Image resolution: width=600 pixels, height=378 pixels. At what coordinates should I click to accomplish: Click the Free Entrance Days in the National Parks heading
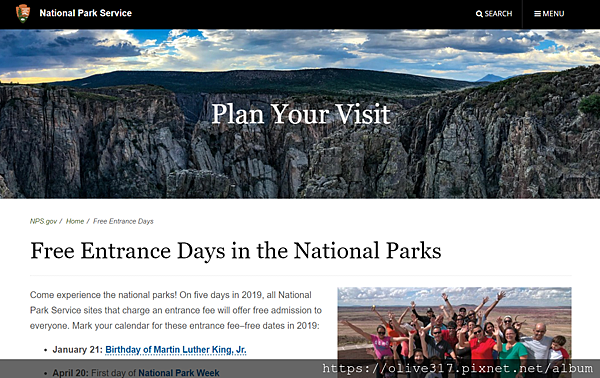[x=236, y=251]
